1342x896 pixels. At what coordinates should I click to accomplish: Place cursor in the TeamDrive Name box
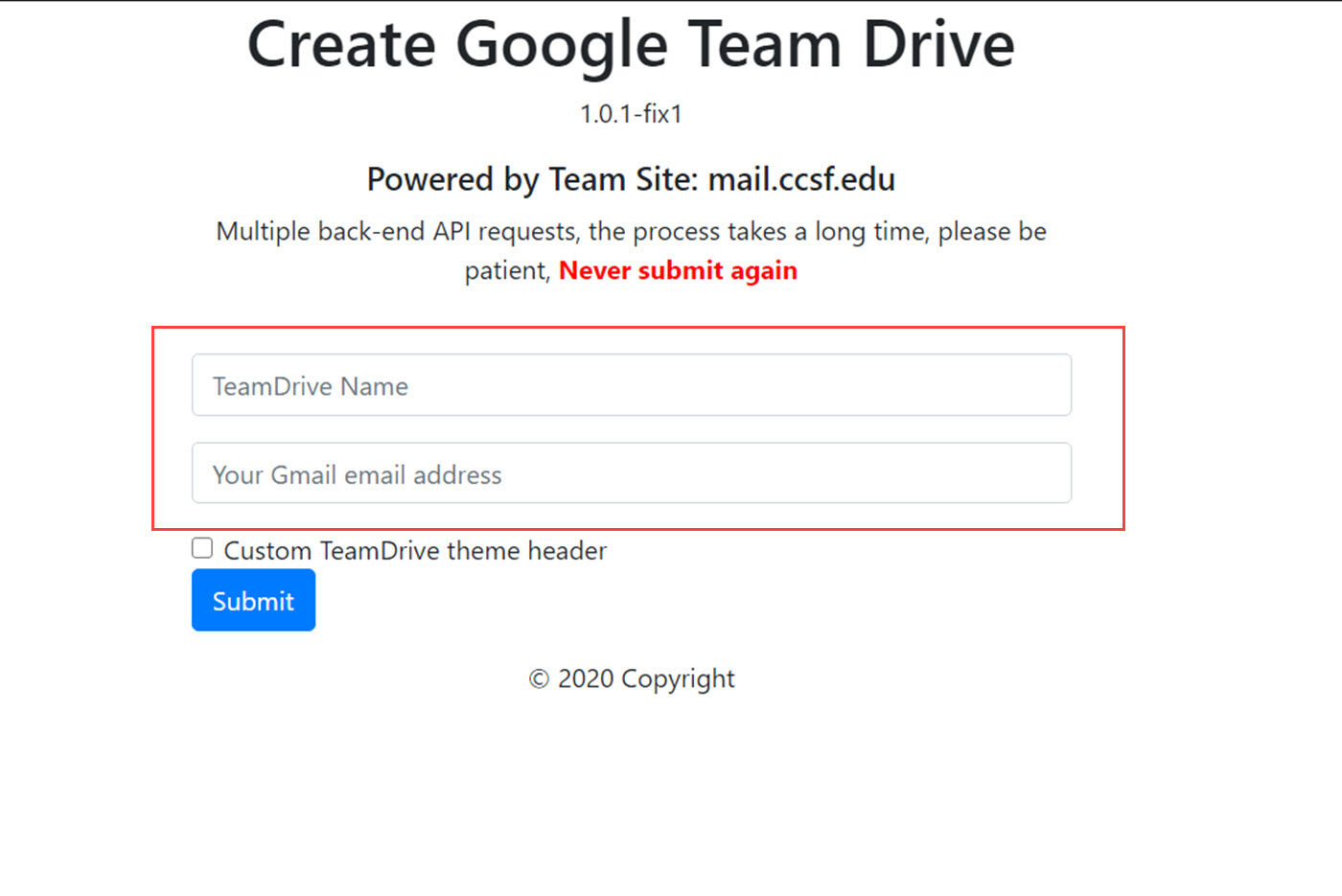point(631,385)
